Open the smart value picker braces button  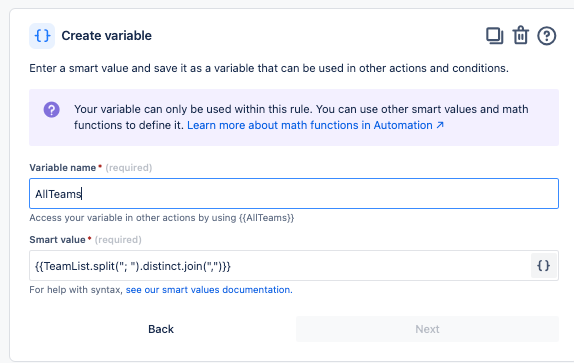[544, 266]
